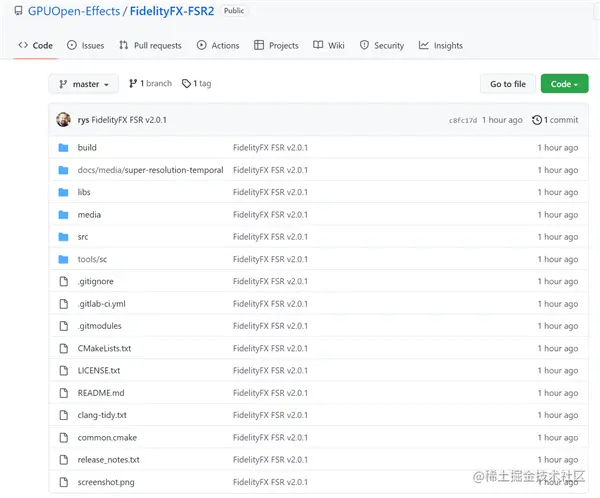Open the FidelityFX-FSR2 repository link
The height and width of the screenshot is (498, 600).
pyautogui.click(x=172, y=11)
